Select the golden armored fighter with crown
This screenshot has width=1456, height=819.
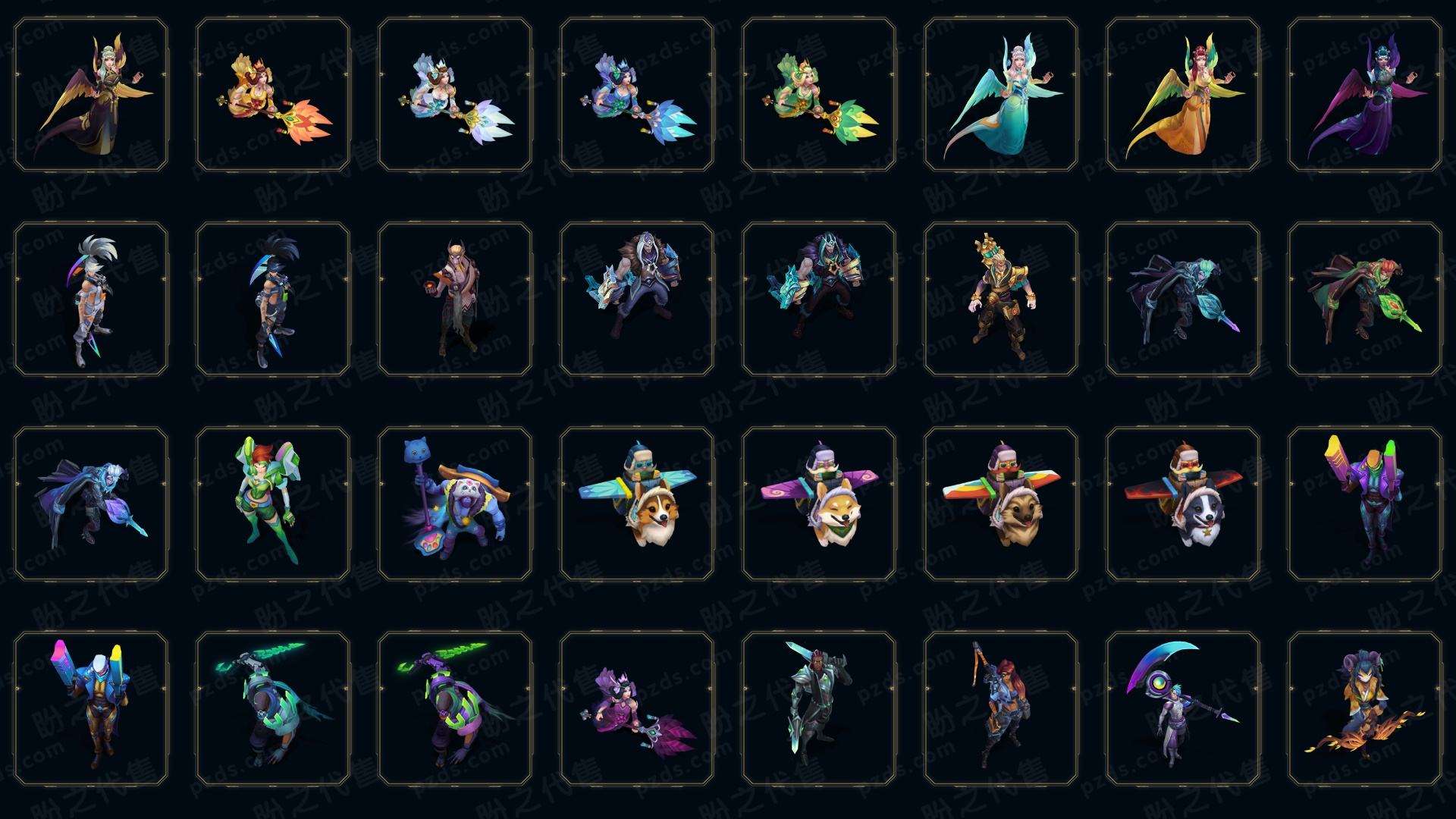pos(1001,300)
